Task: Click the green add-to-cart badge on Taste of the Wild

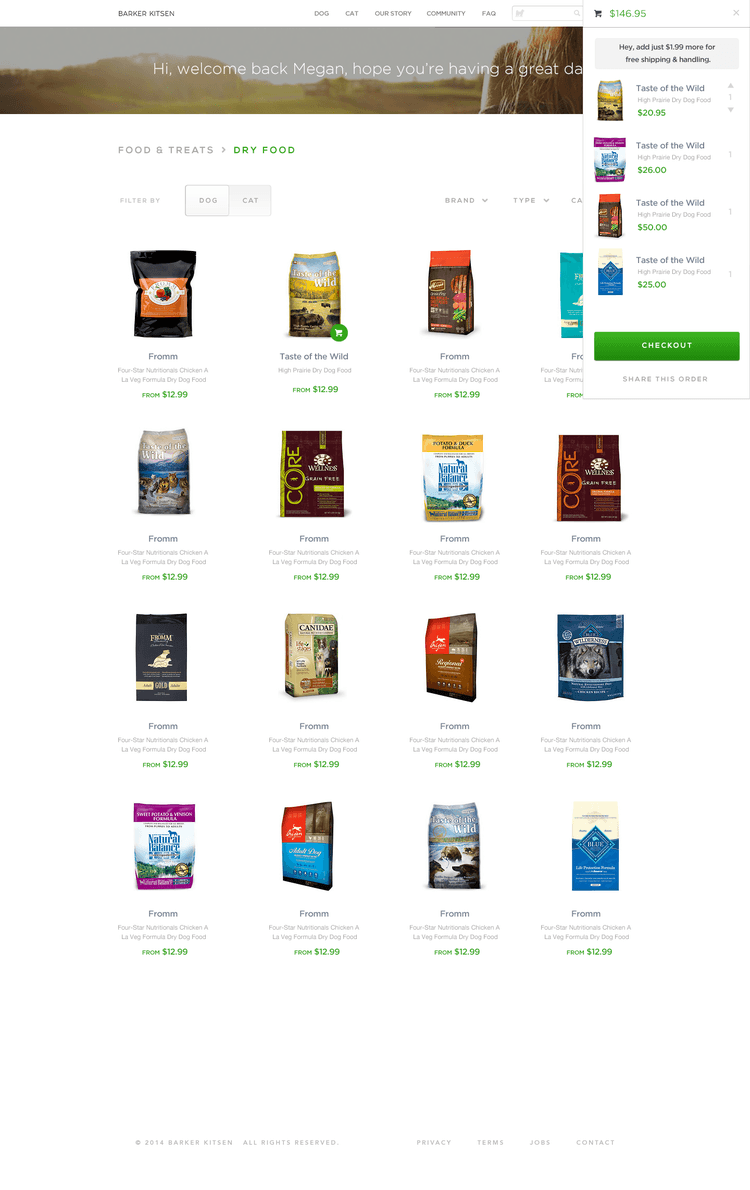Action: 339,332
